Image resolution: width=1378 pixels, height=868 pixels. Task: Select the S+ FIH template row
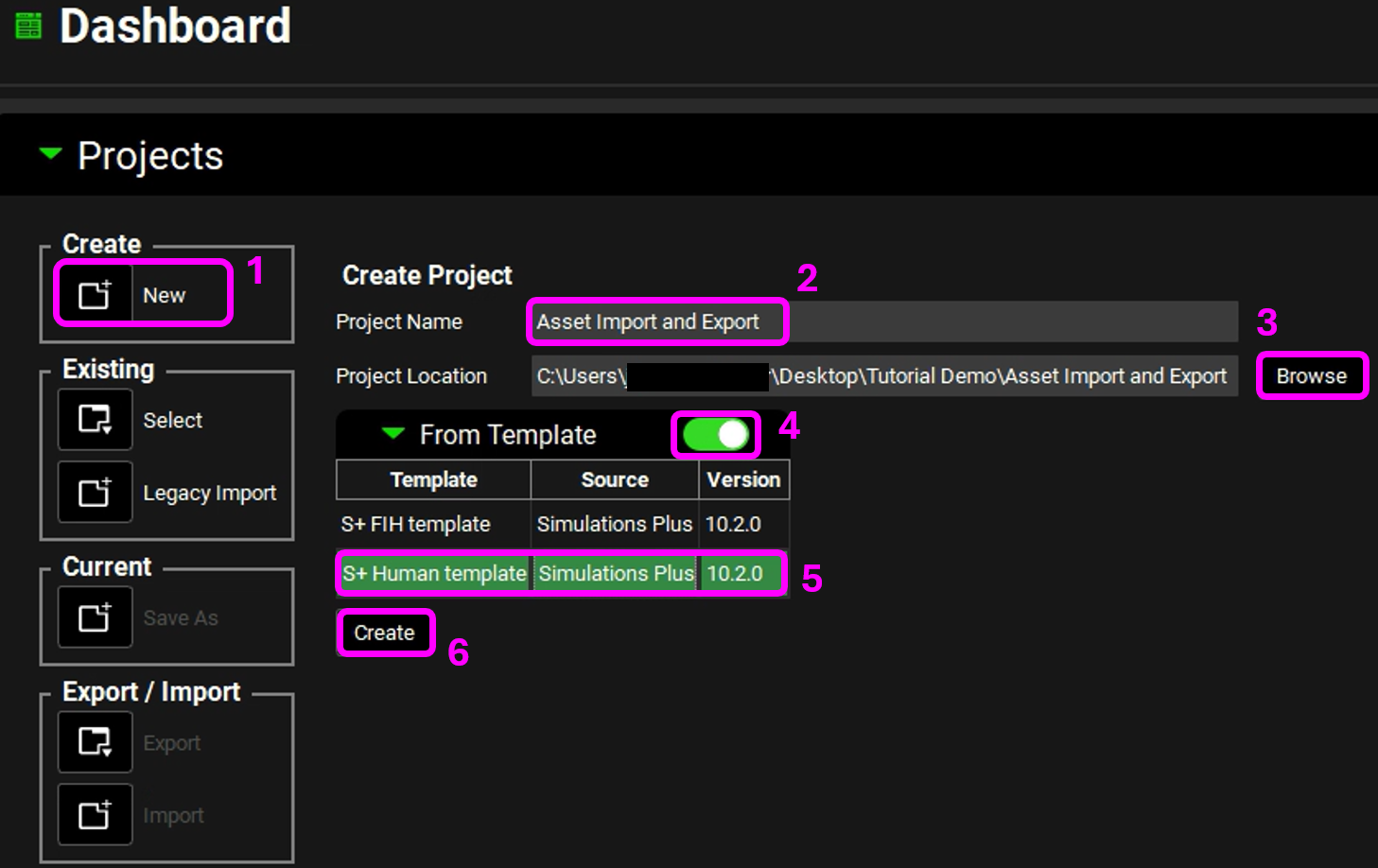[562, 524]
